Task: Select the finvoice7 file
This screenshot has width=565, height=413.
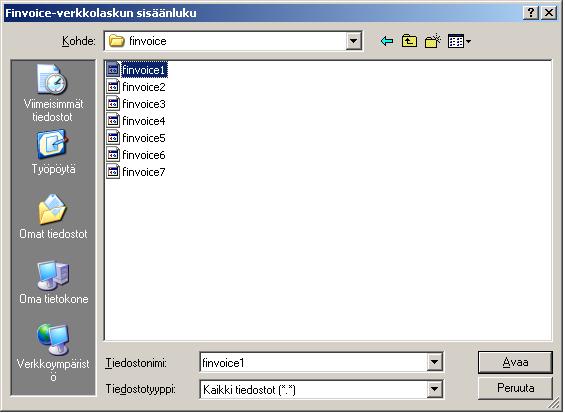Action: pos(136,172)
